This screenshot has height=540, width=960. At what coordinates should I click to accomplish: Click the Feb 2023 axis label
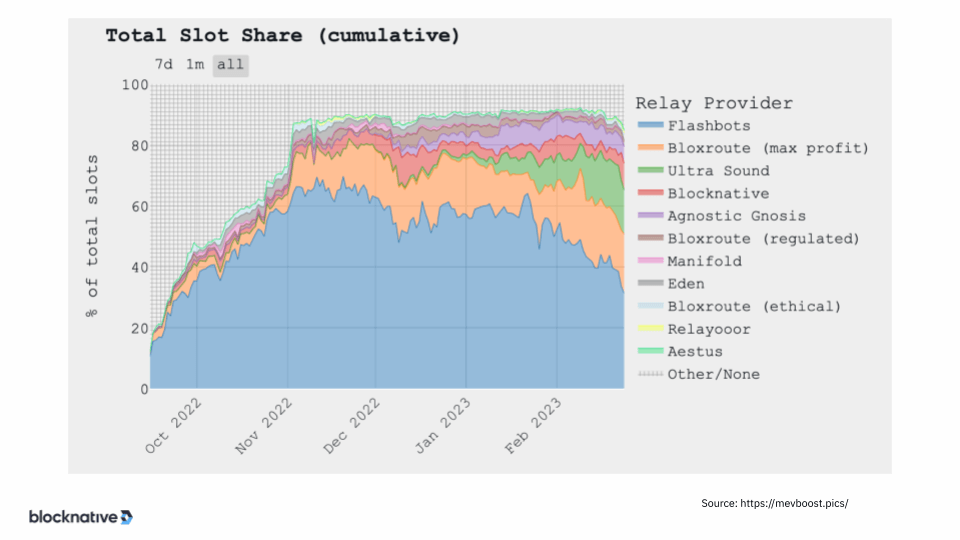tap(533, 426)
